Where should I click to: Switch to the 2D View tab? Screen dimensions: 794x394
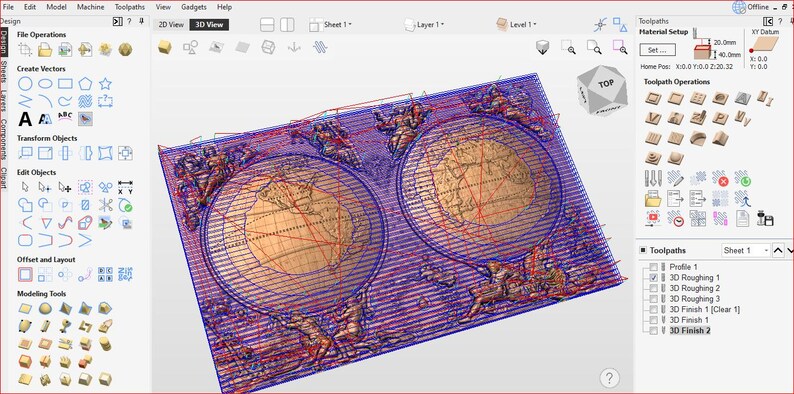point(171,24)
